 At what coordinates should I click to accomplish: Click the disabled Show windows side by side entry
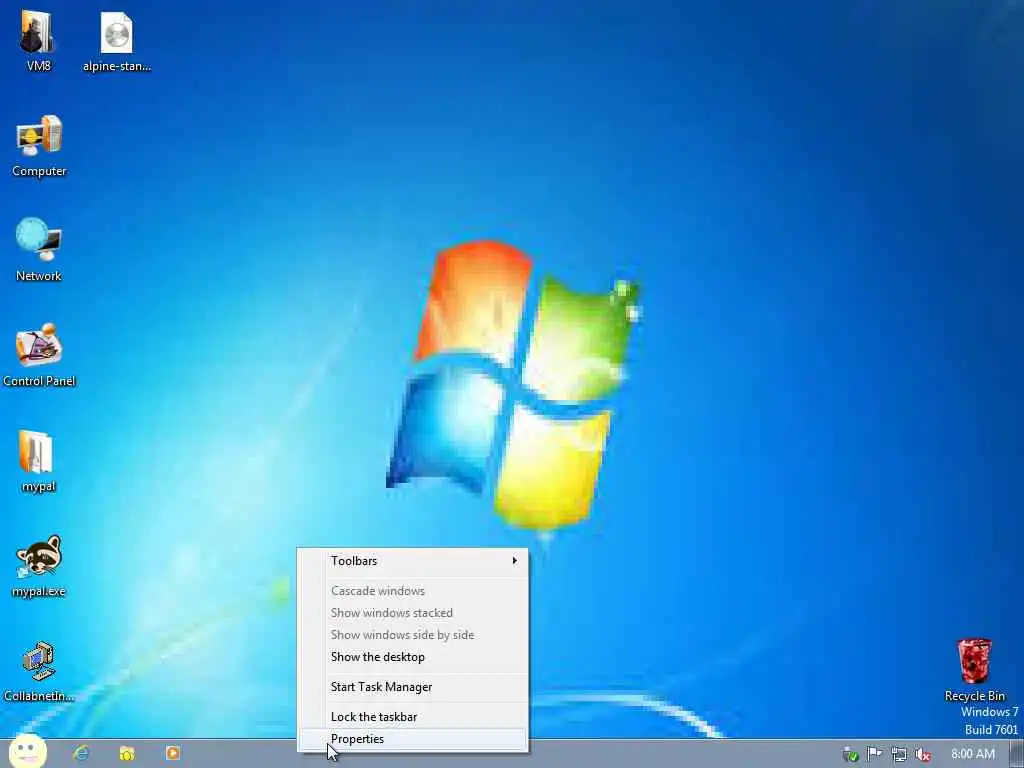[x=412, y=635]
